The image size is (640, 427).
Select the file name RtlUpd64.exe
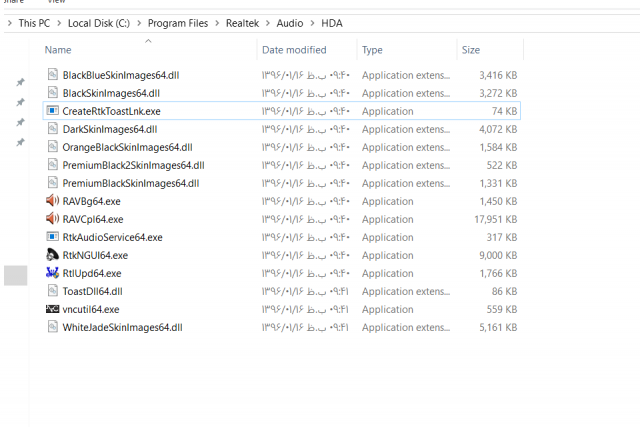pyautogui.click(x=92, y=273)
